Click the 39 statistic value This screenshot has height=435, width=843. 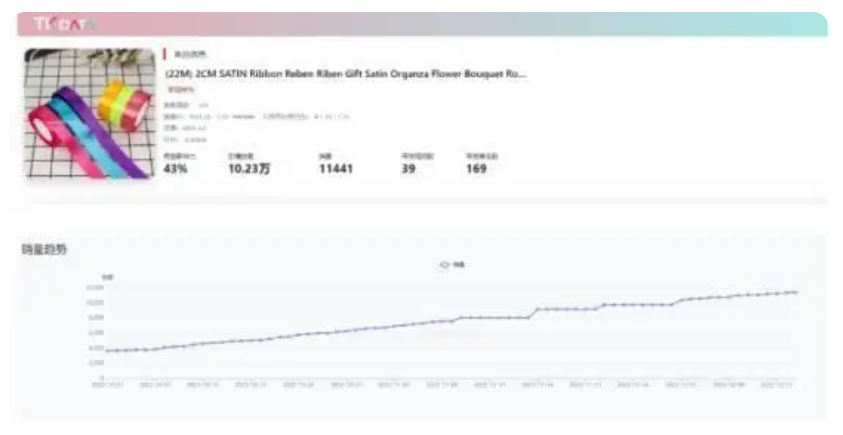[408, 169]
